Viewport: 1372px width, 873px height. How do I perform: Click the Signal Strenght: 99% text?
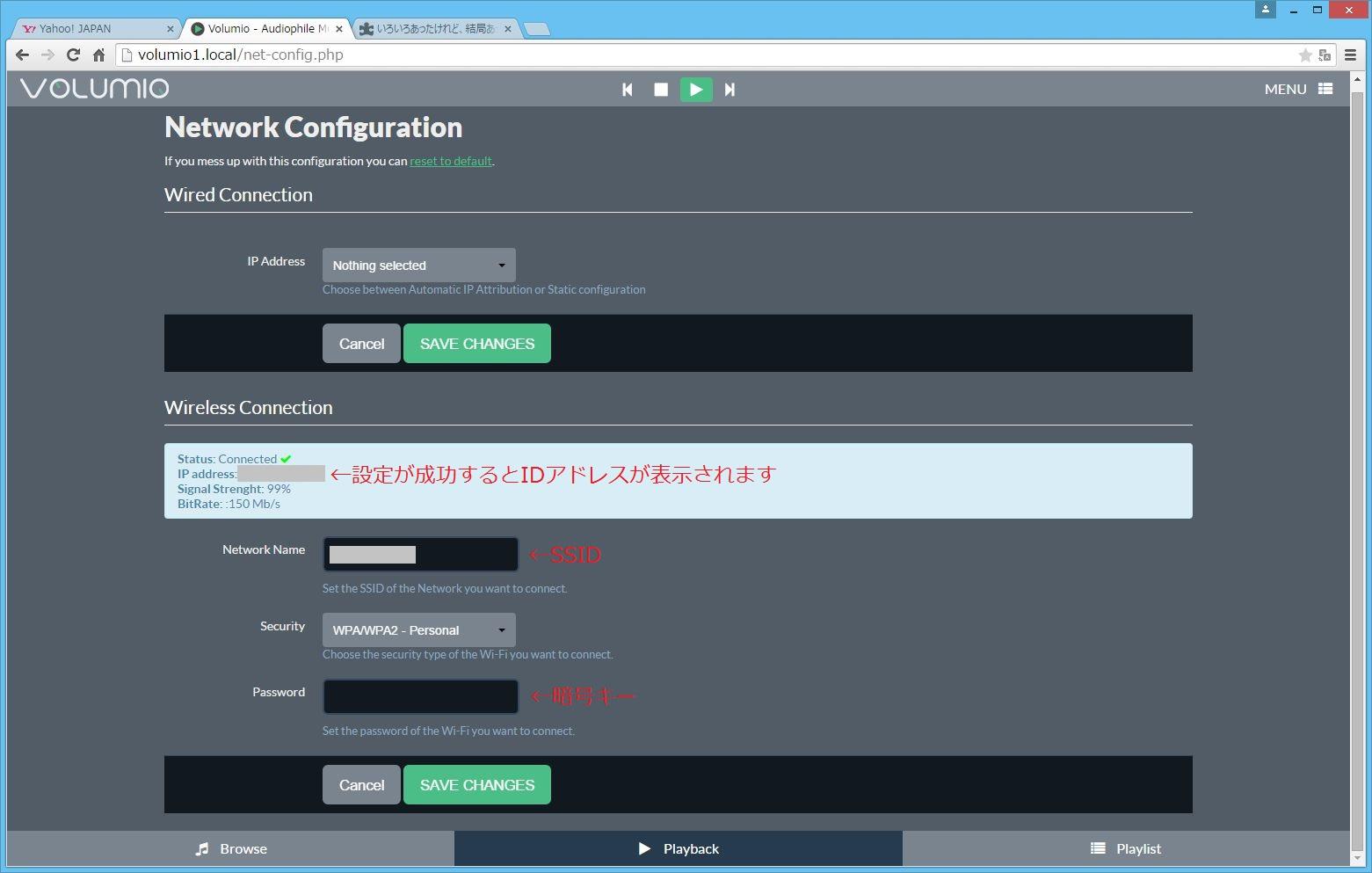234,489
